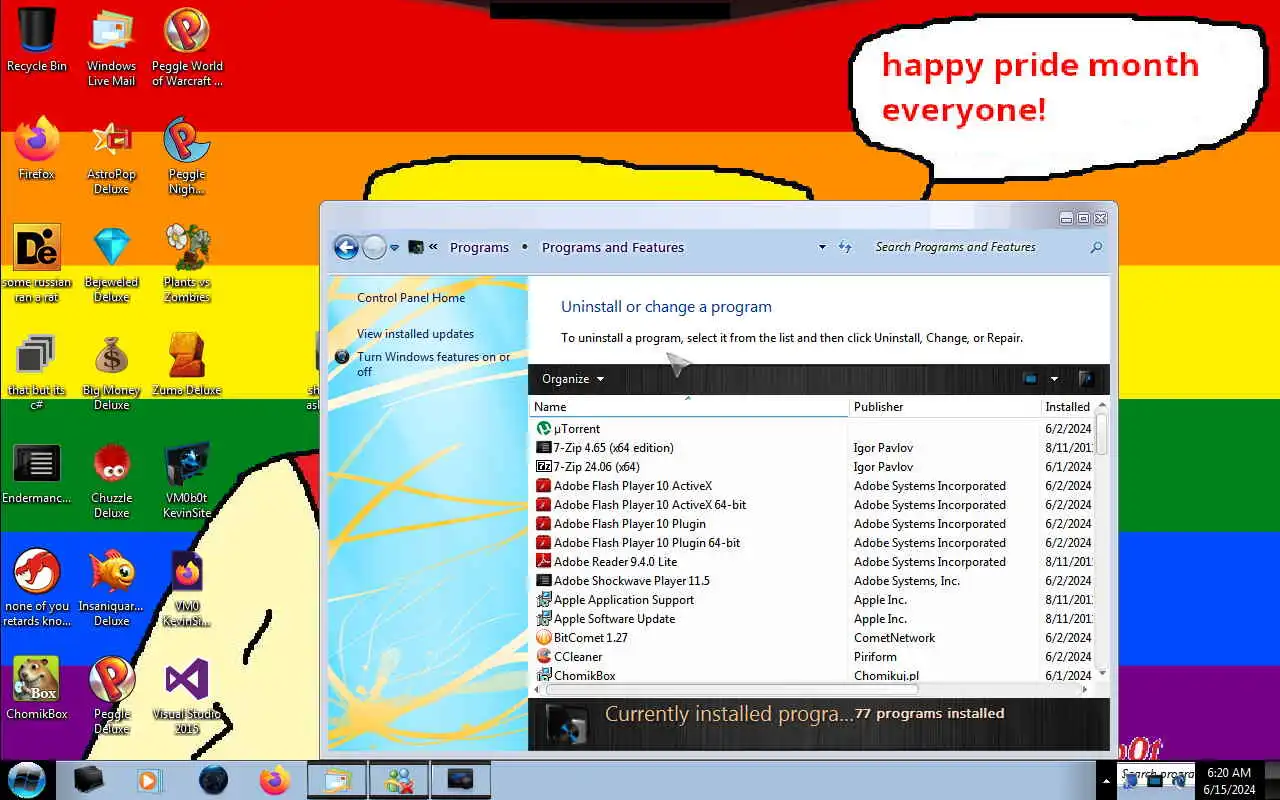This screenshot has height=800, width=1280.
Task: Click the Control Panel icon in address bar
Action: click(x=416, y=247)
